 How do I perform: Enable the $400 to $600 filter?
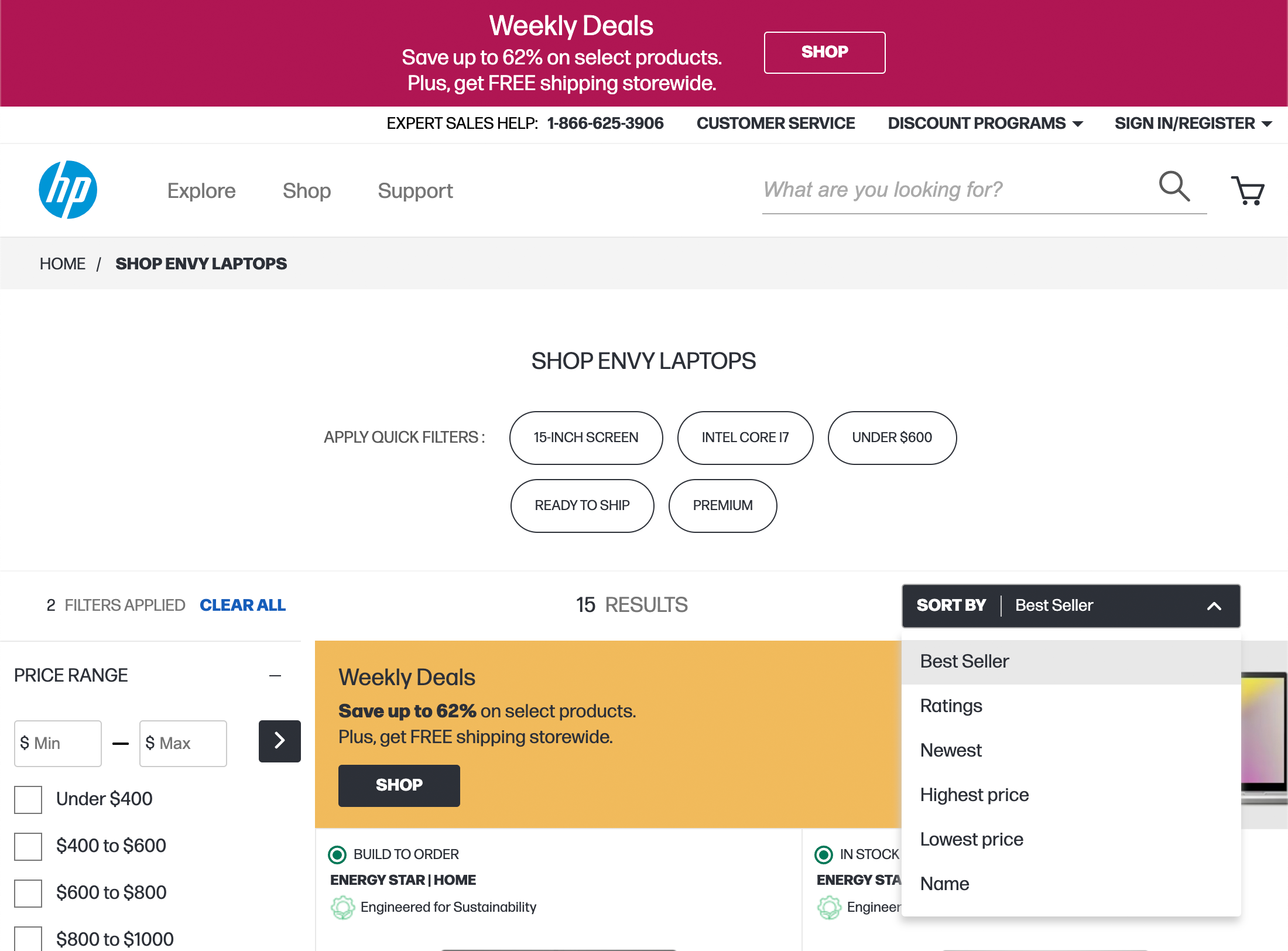pos(28,846)
